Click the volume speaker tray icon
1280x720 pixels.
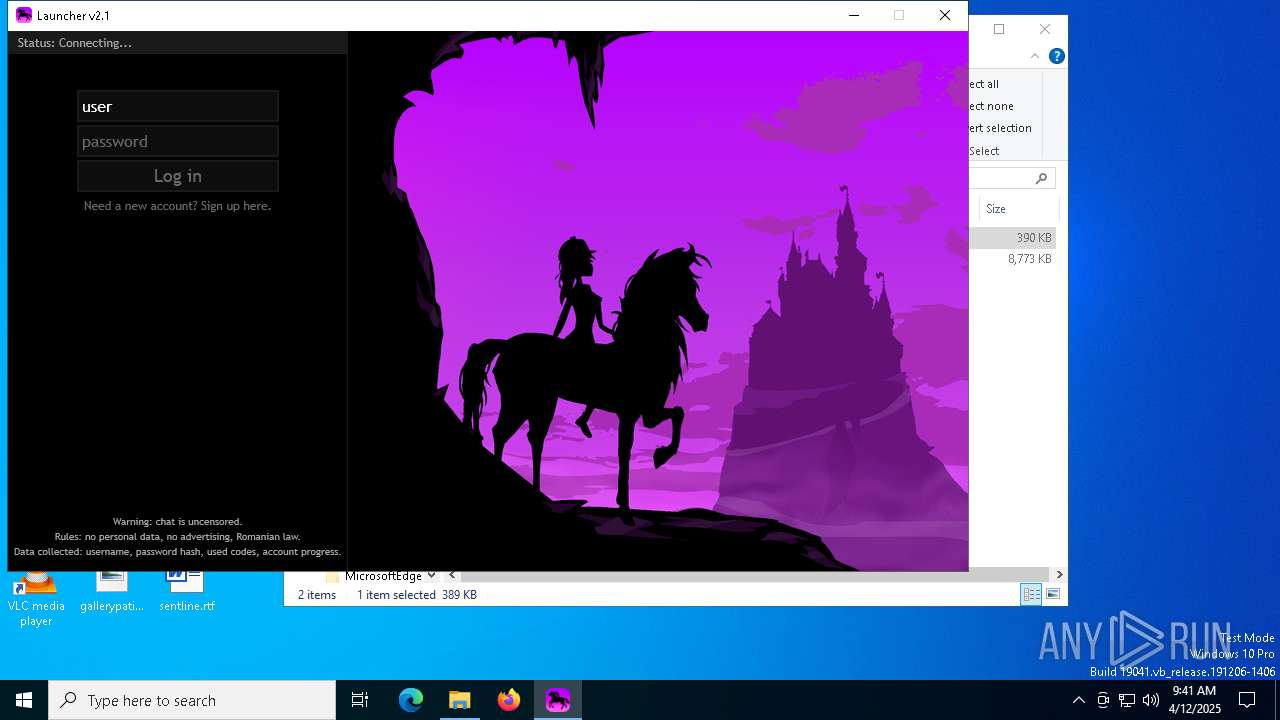(x=1151, y=700)
